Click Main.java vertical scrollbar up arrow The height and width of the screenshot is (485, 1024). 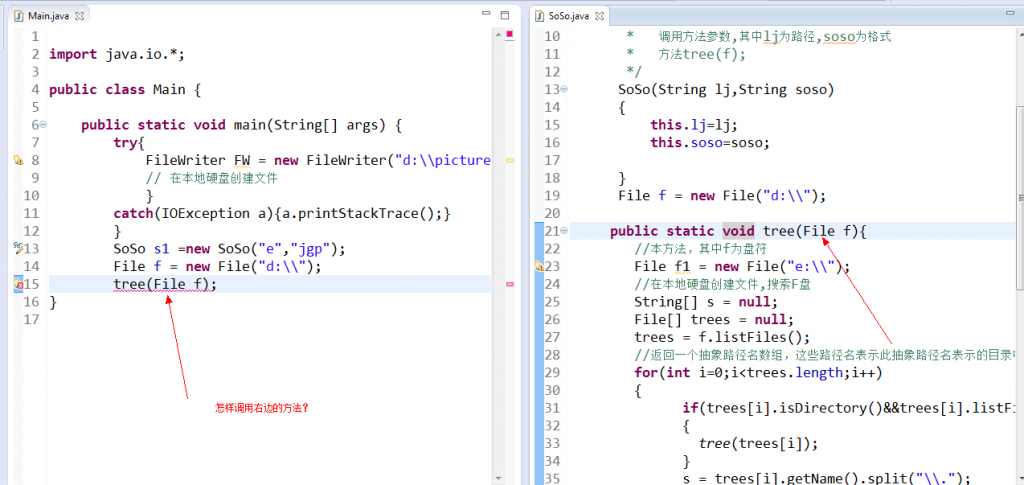498,35
